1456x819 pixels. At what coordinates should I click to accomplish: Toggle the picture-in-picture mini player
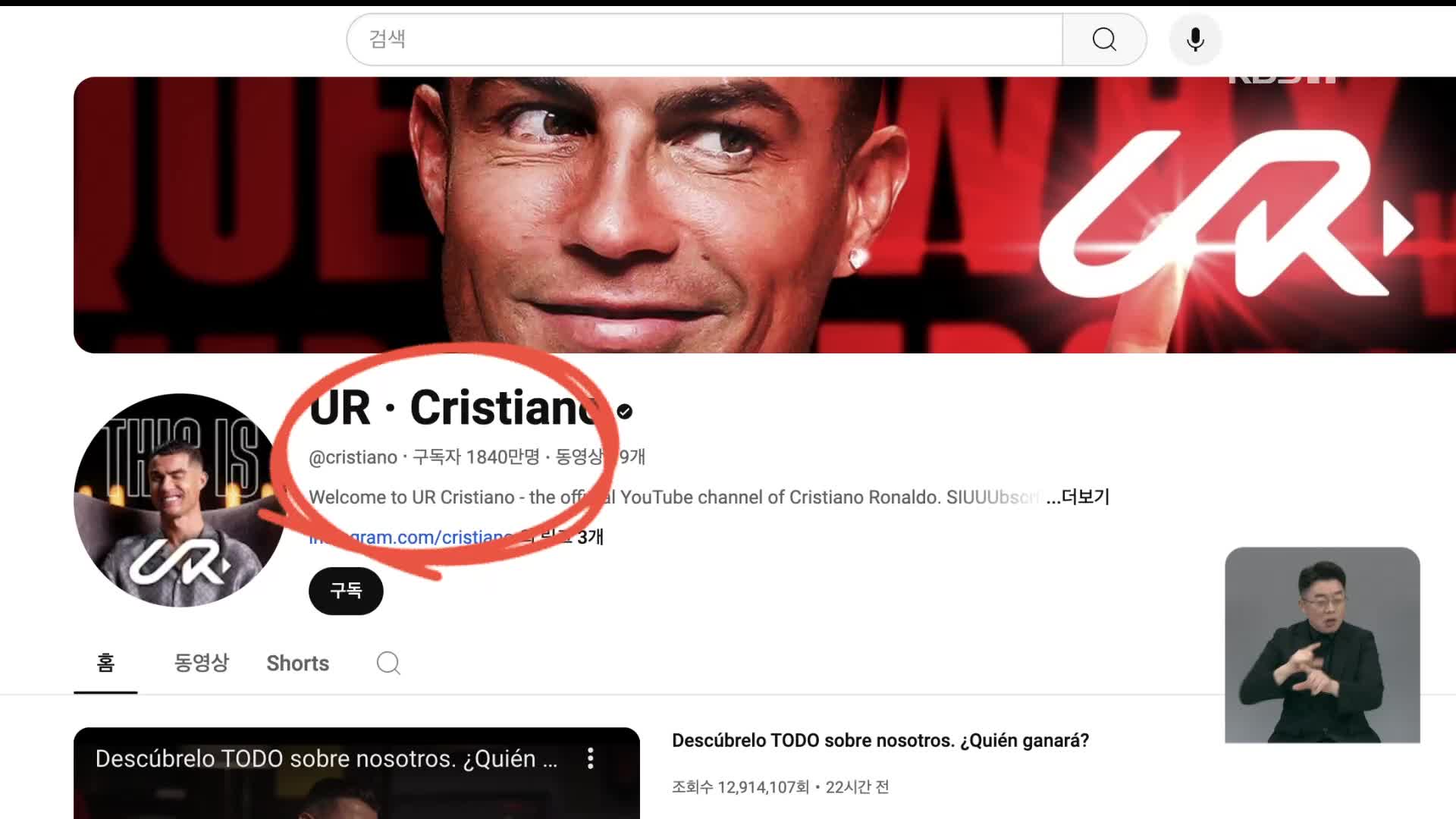(x=1323, y=645)
